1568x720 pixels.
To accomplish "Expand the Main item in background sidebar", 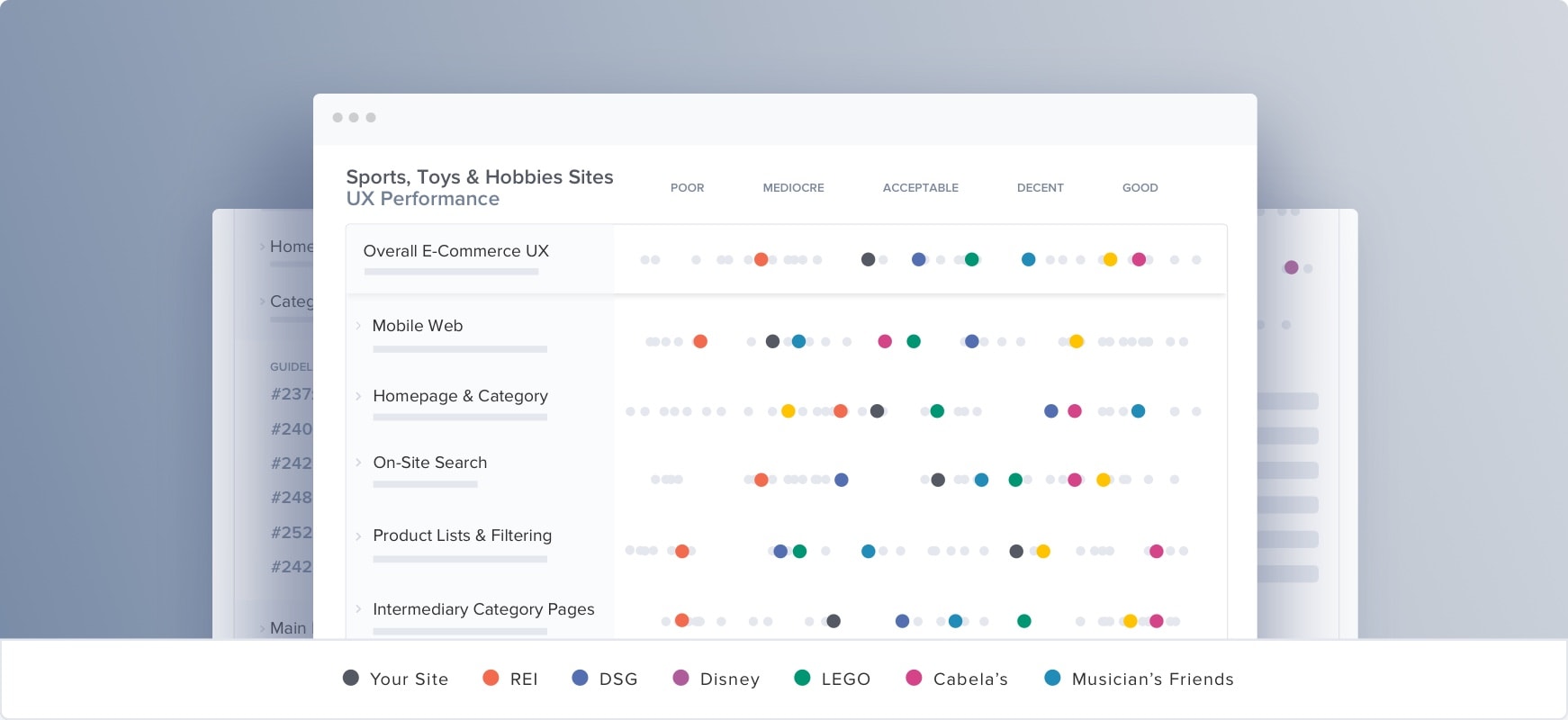I will click(262, 628).
